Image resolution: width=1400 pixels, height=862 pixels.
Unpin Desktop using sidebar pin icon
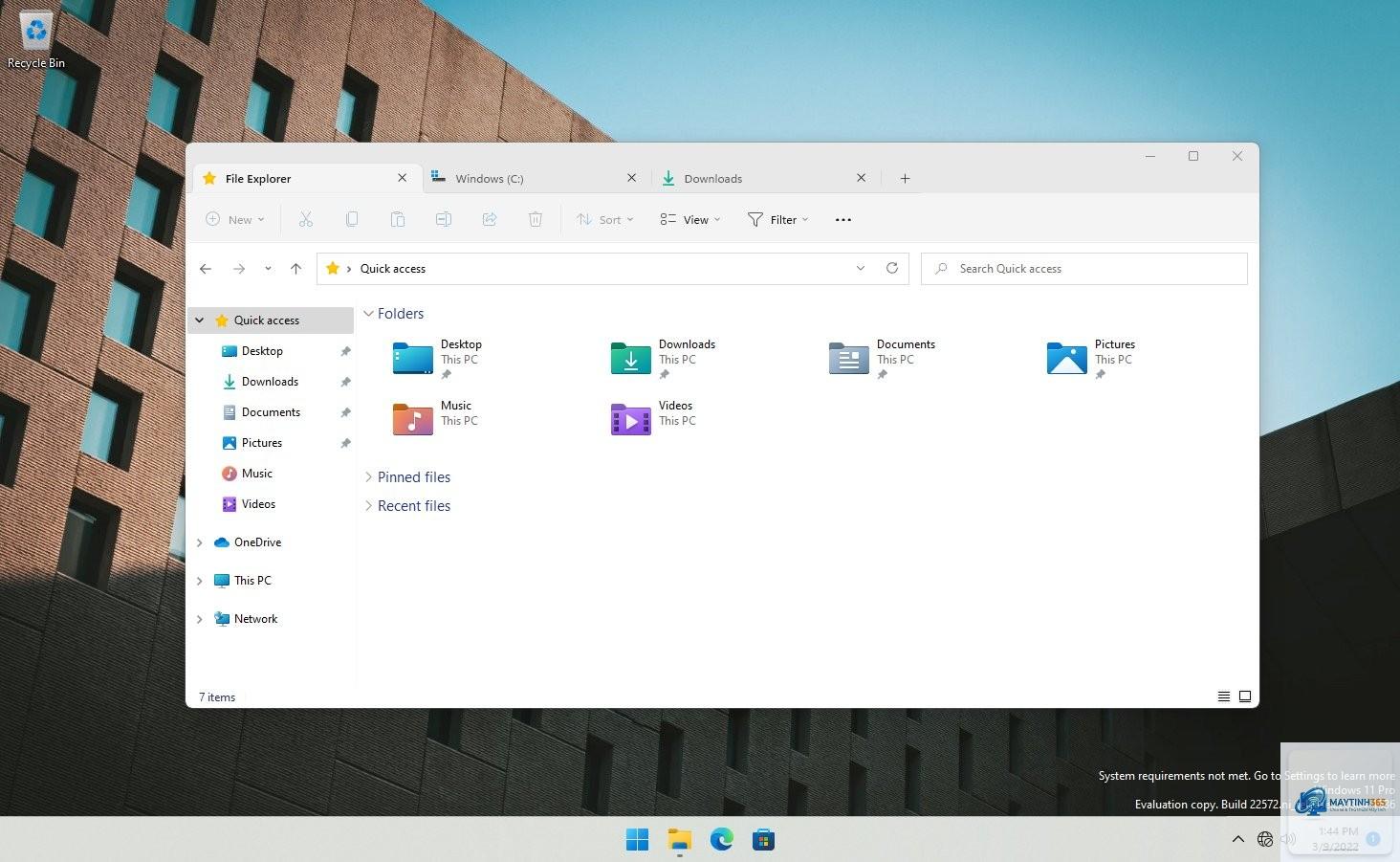345,351
